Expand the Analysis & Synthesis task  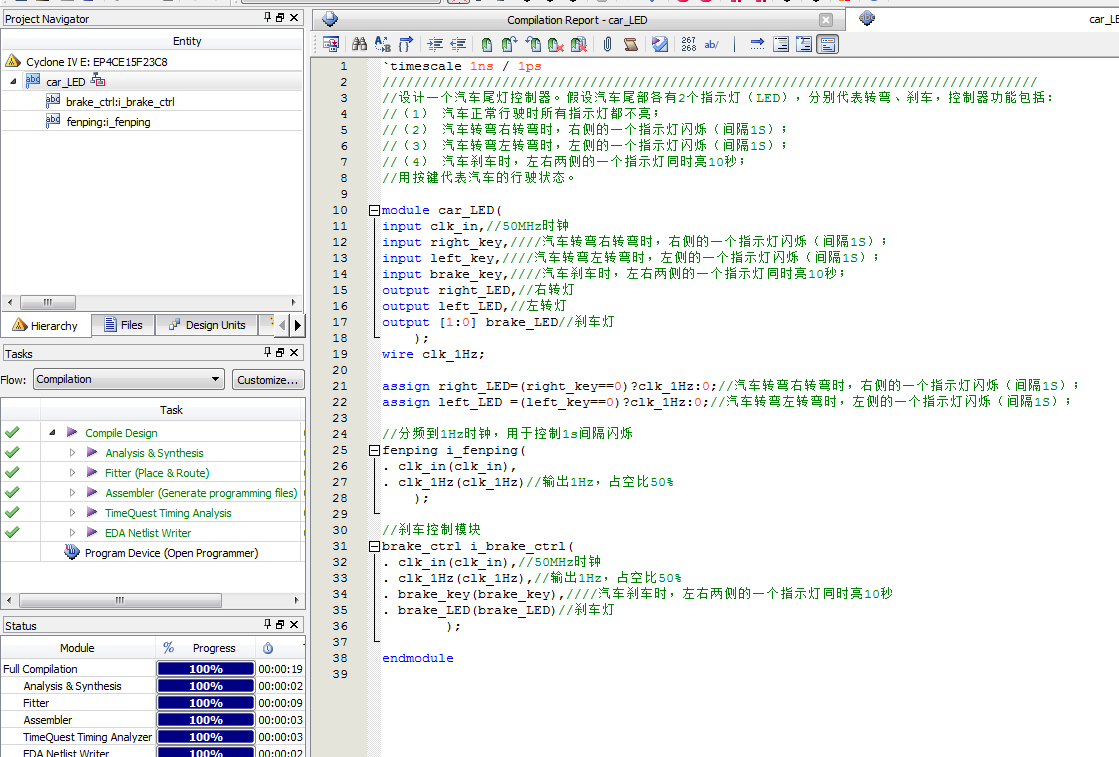click(x=72, y=453)
